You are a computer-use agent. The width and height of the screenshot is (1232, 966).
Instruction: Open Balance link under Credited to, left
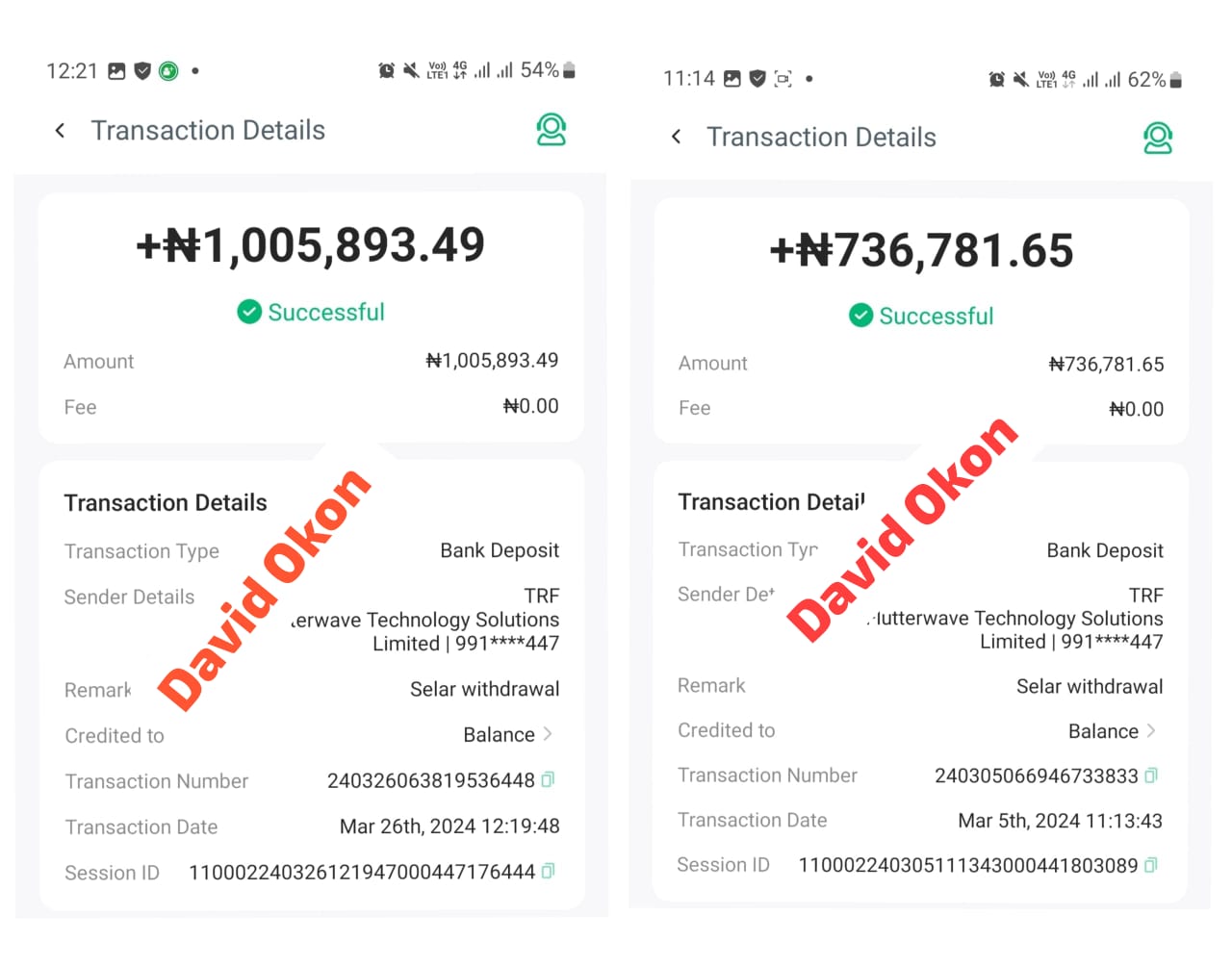tap(499, 734)
